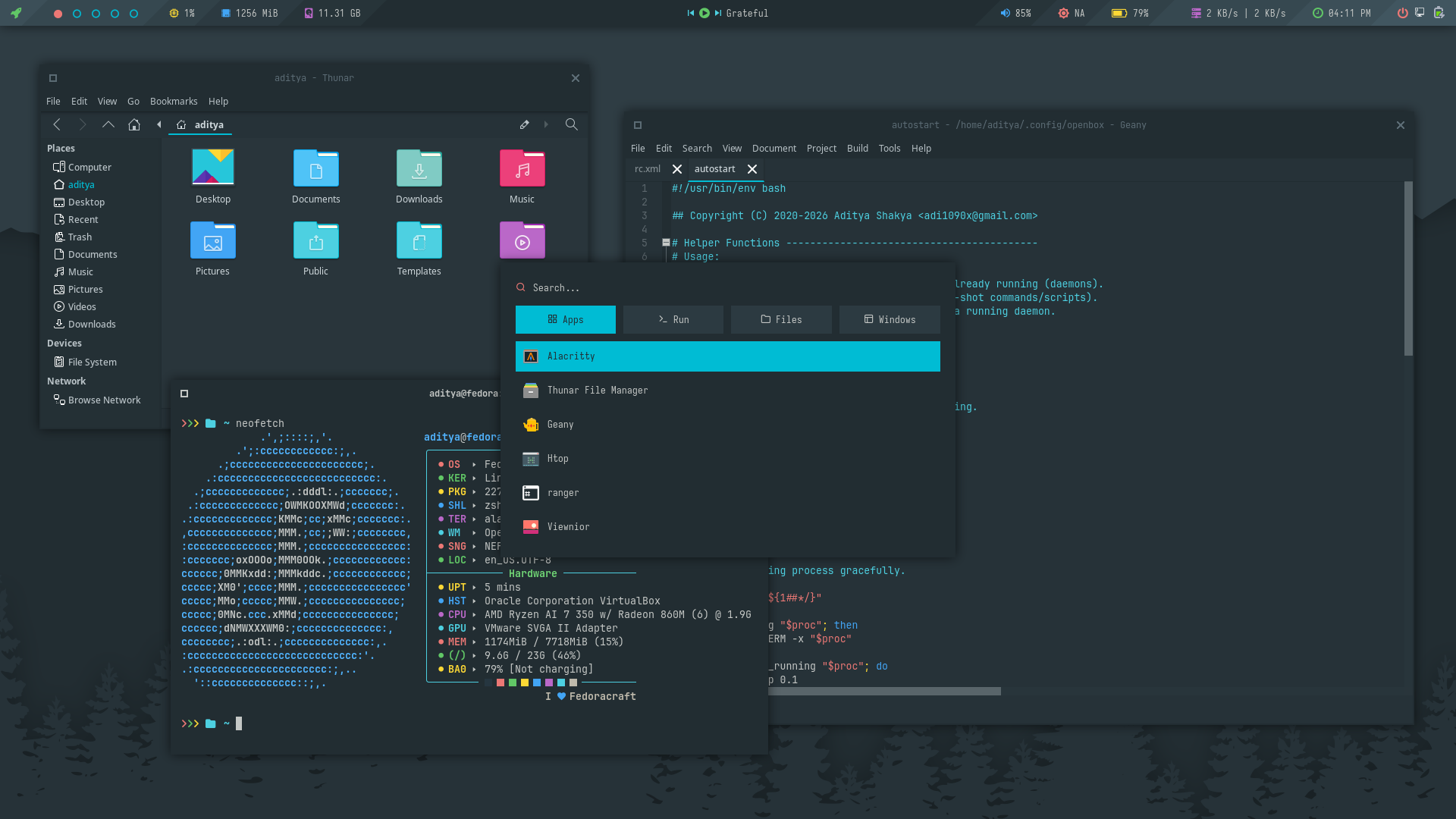Switch to the first red workspace dot
The height and width of the screenshot is (819, 1456).
click(x=58, y=14)
